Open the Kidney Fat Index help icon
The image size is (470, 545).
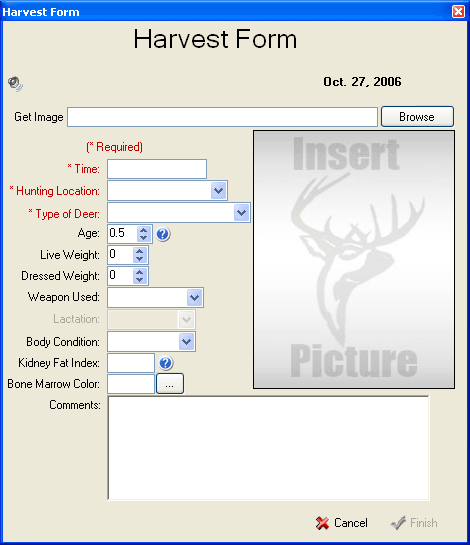point(166,363)
